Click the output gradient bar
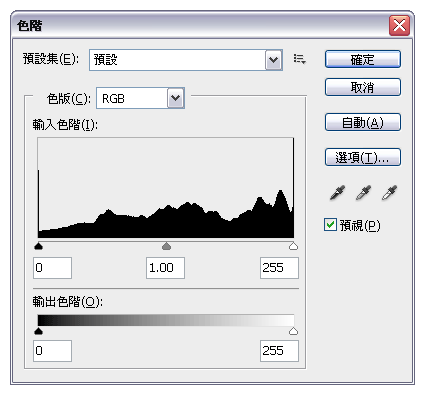 (x=166, y=320)
